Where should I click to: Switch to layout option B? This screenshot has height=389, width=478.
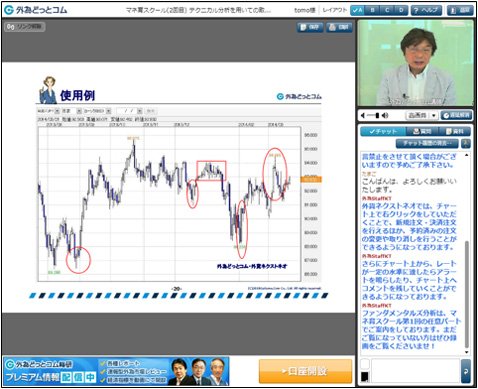[x=372, y=11]
